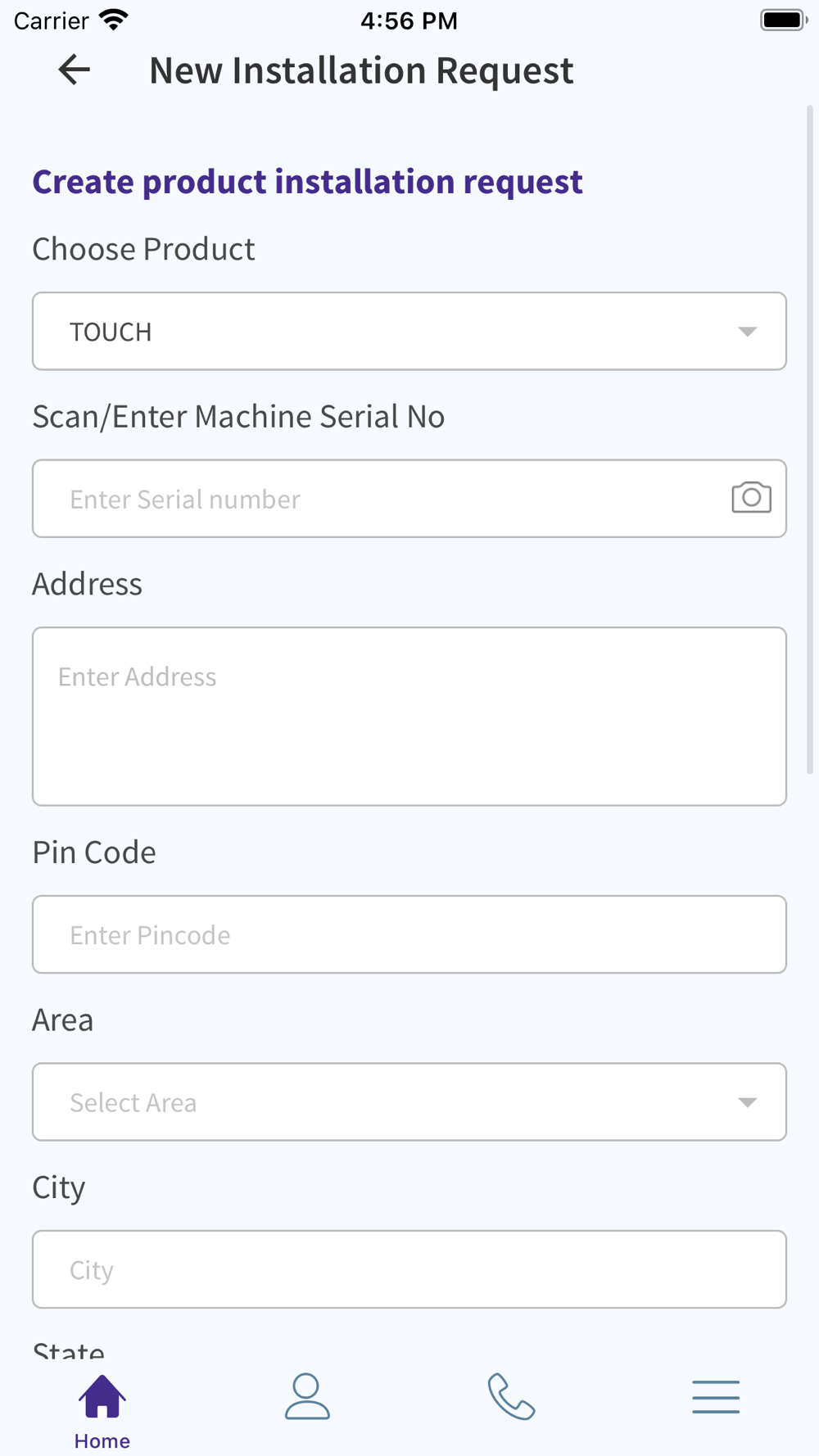Open the TOUCH product selector
Image resolution: width=819 pixels, height=1456 pixels.
point(409,331)
